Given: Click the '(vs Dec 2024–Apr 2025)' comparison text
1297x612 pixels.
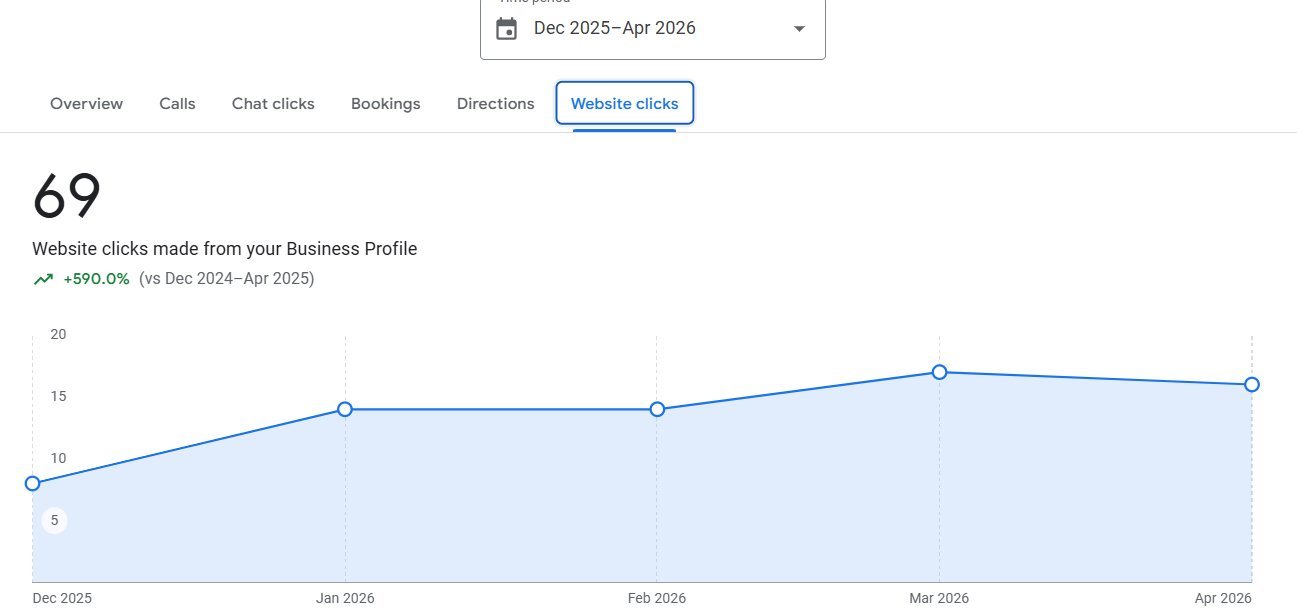Looking at the screenshot, I should click(227, 279).
